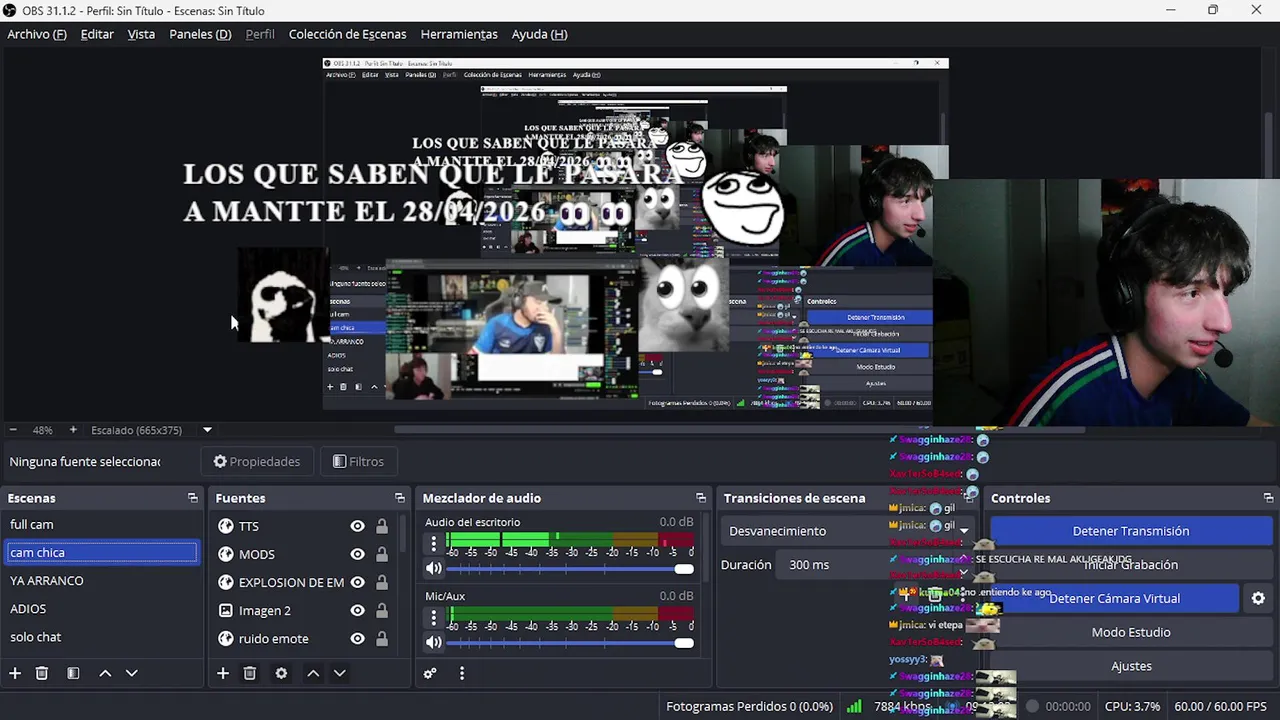Image resolution: width=1280 pixels, height=720 pixels.
Task: Open virtual camera settings gear
Action: [1258, 598]
